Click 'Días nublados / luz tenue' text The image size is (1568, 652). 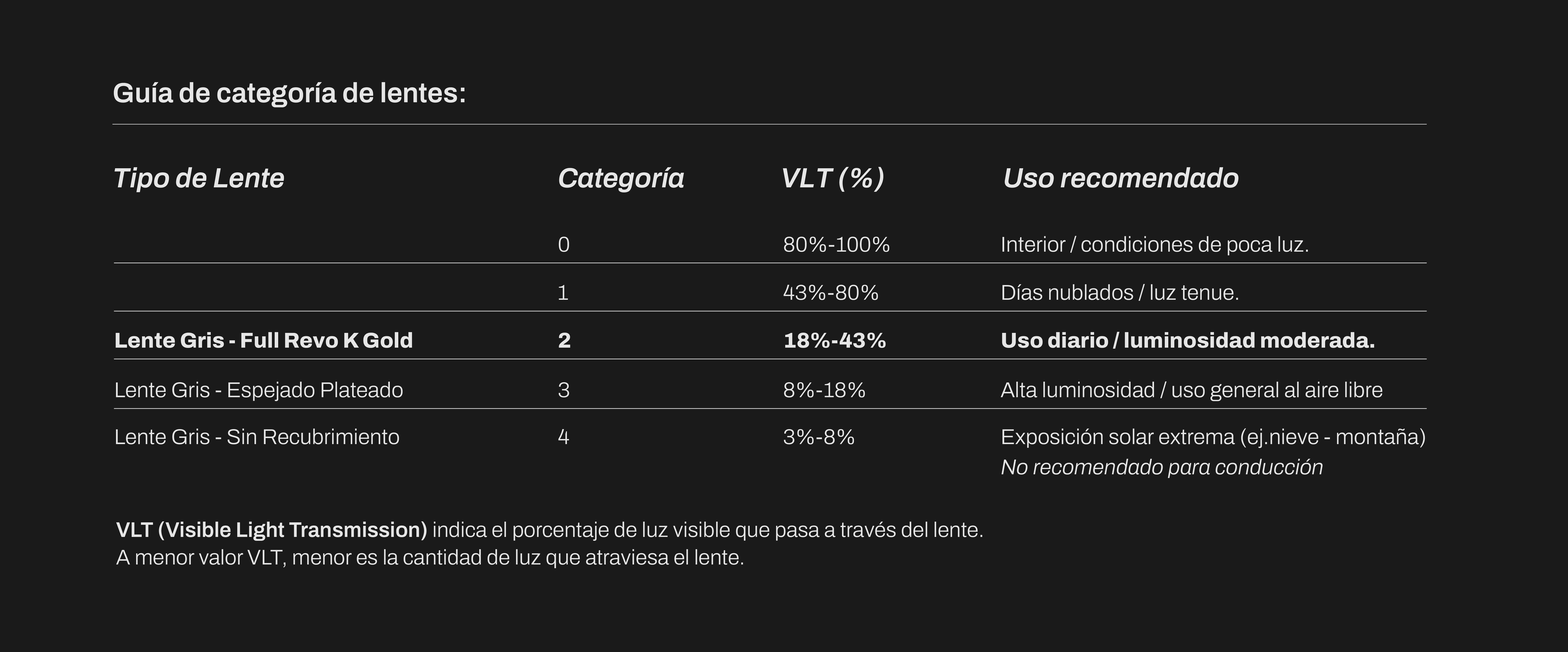click(x=1119, y=293)
